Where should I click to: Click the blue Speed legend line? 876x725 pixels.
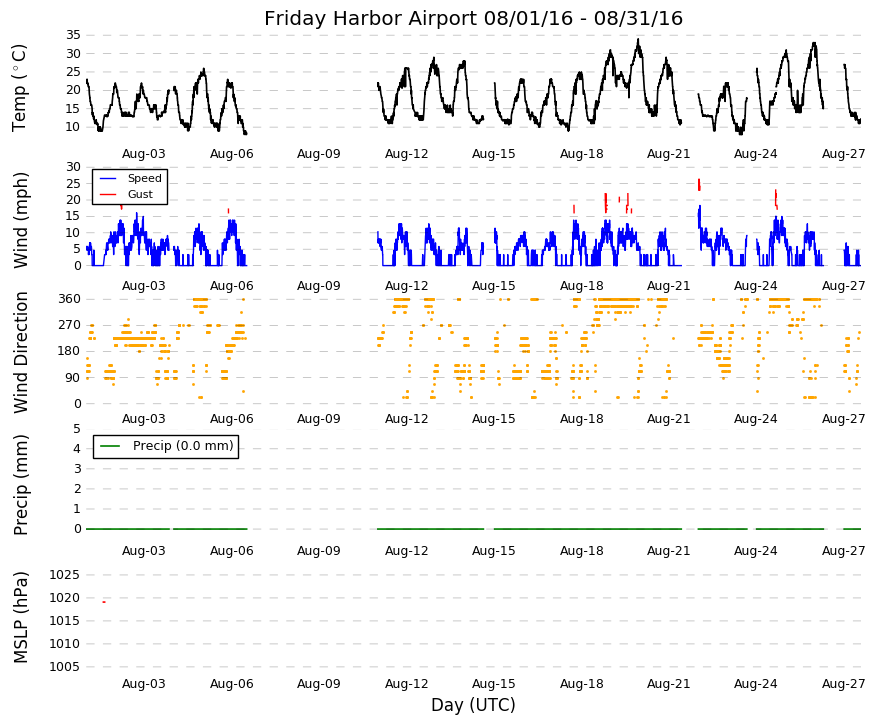[x=107, y=178]
